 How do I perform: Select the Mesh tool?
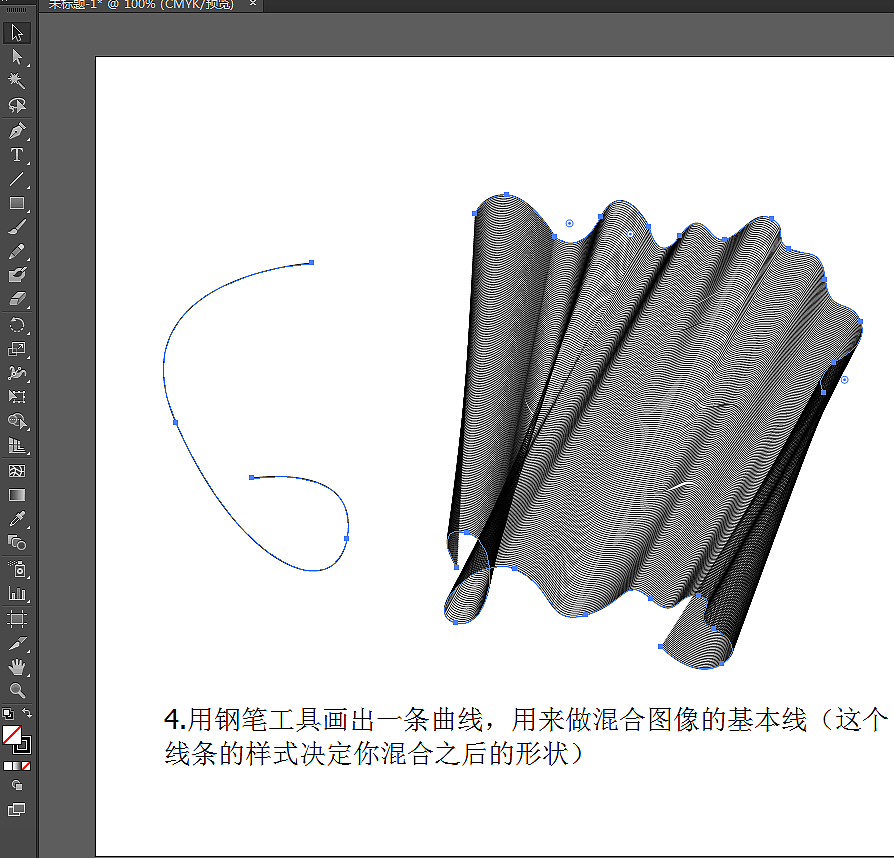coord(17,471)
